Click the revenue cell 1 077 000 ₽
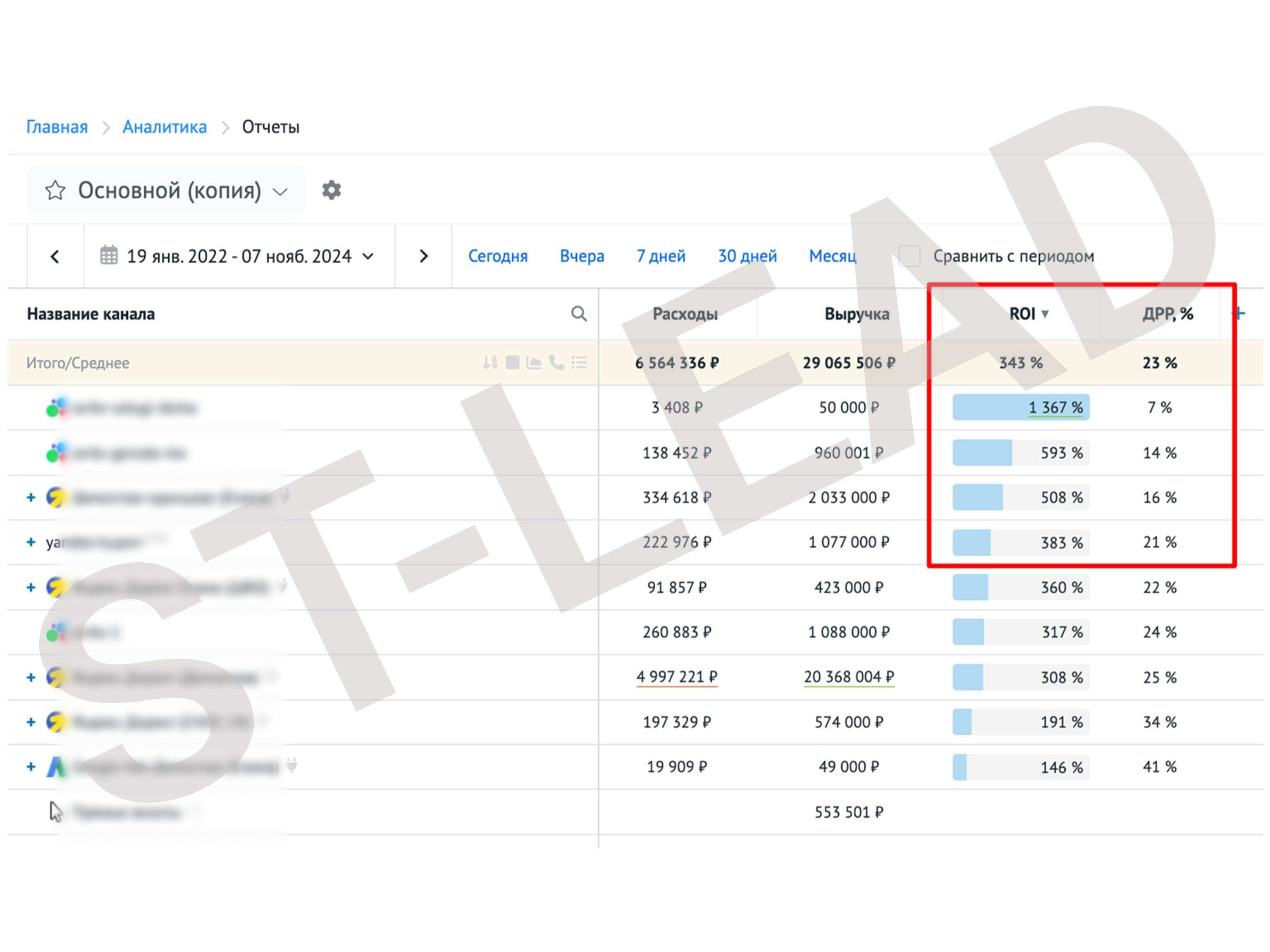The width and height of the screenshot is (1270, 952). (849, 542)
